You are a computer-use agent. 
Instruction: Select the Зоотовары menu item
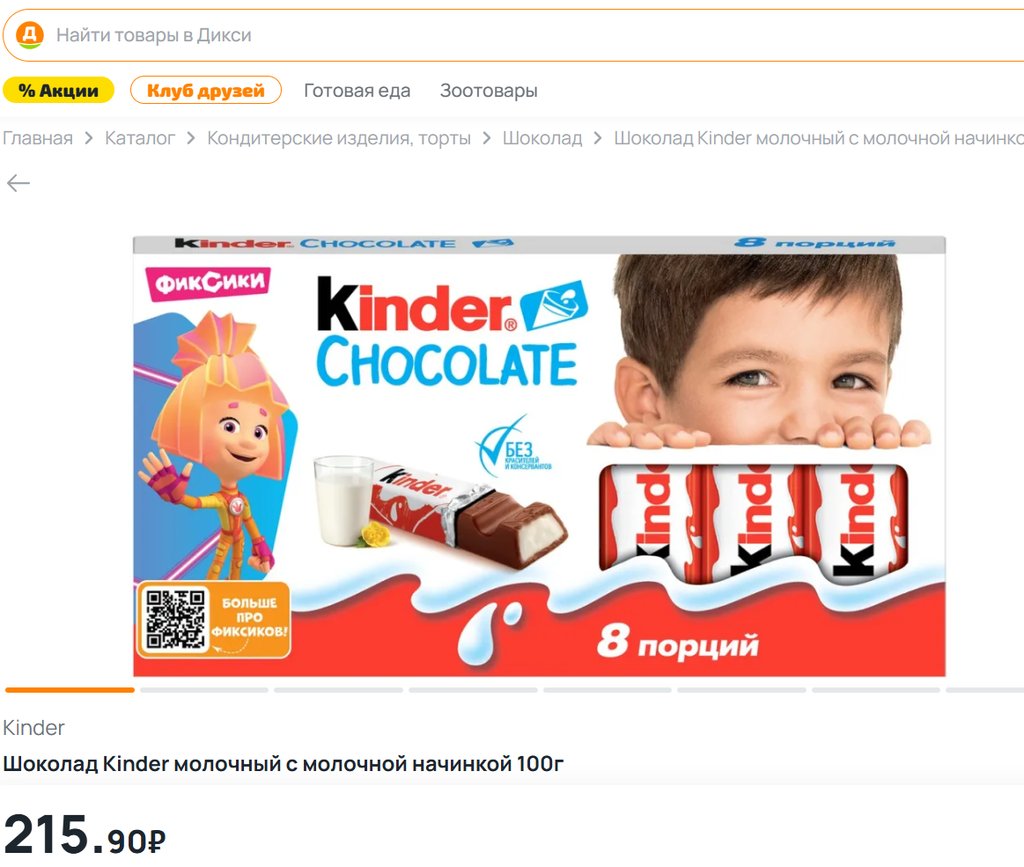488,91
